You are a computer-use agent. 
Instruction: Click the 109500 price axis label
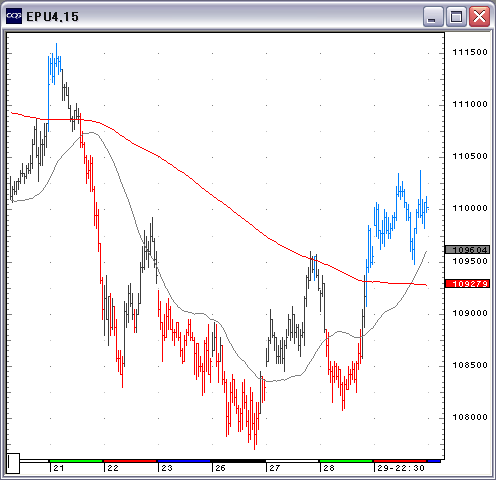pos(470,261)
